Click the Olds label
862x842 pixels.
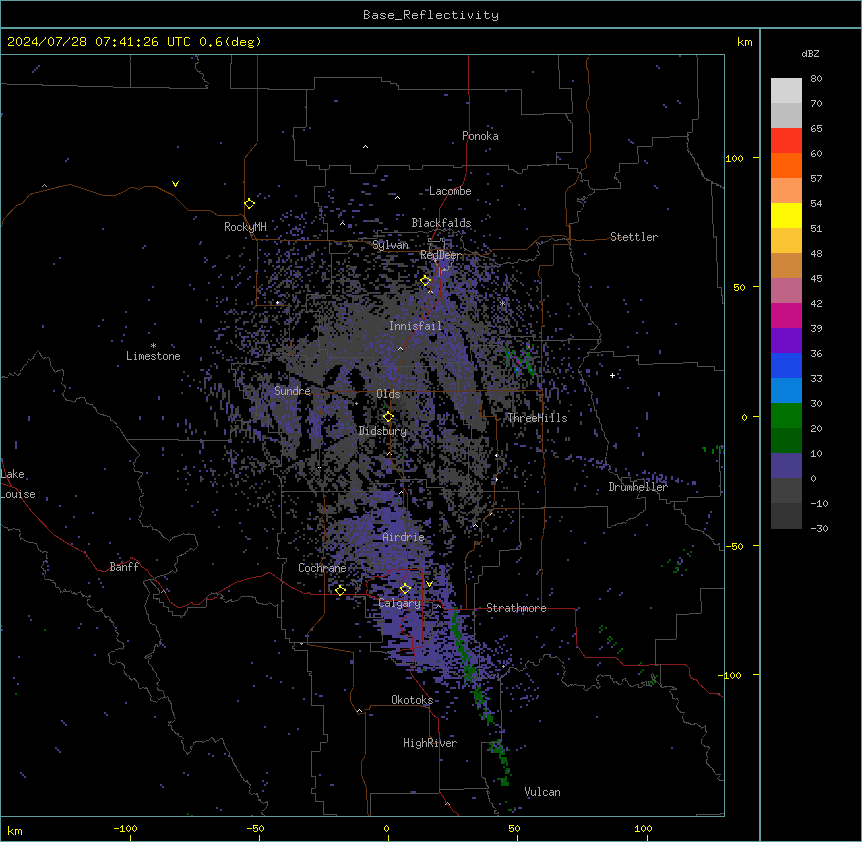click(x=388, y=394)
